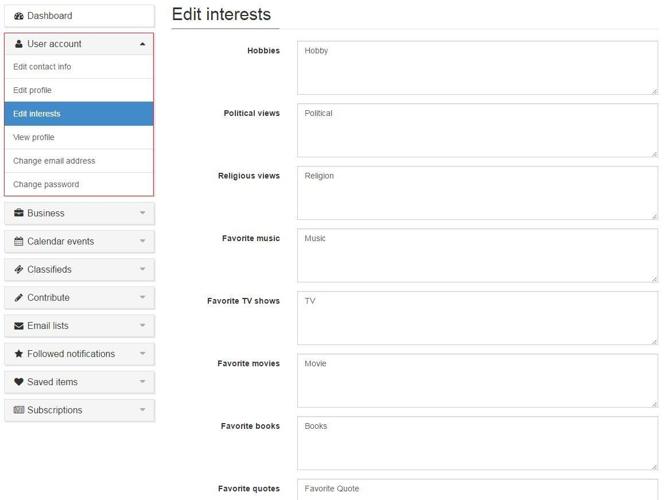Viewport: 668px width, 500px height.
Task: Click the Favorite movies resize handle
Action: [654, 405]
